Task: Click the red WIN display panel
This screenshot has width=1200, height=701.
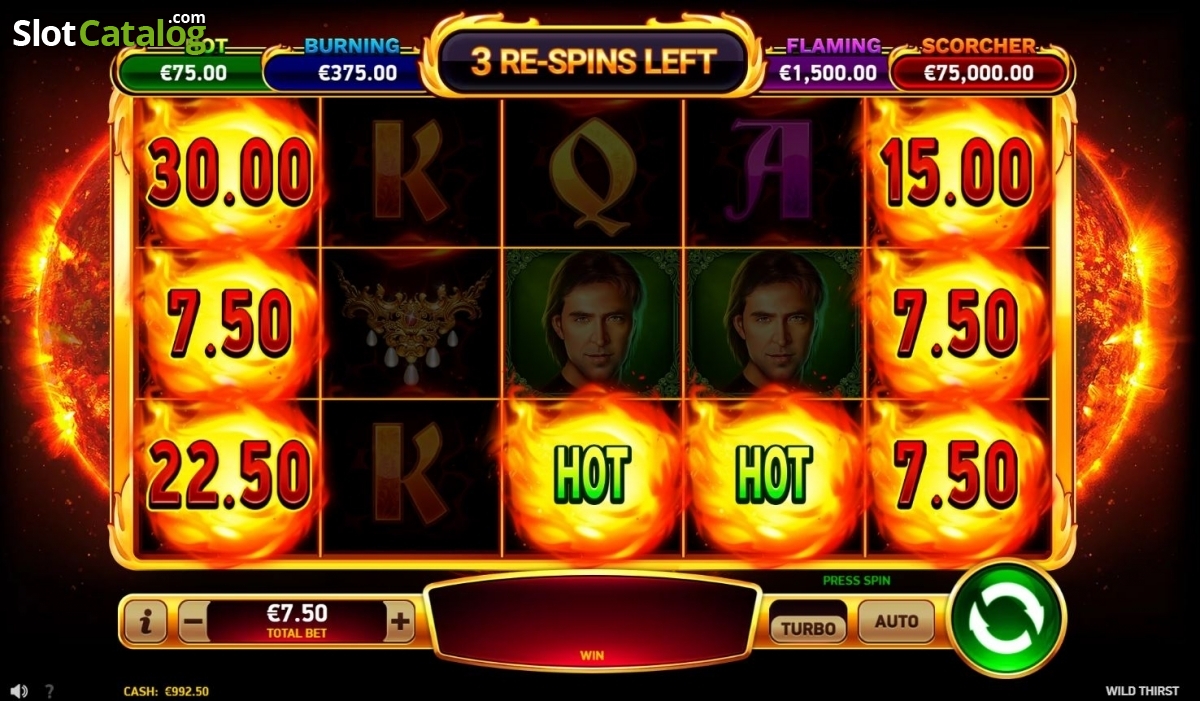Action: 593,623
